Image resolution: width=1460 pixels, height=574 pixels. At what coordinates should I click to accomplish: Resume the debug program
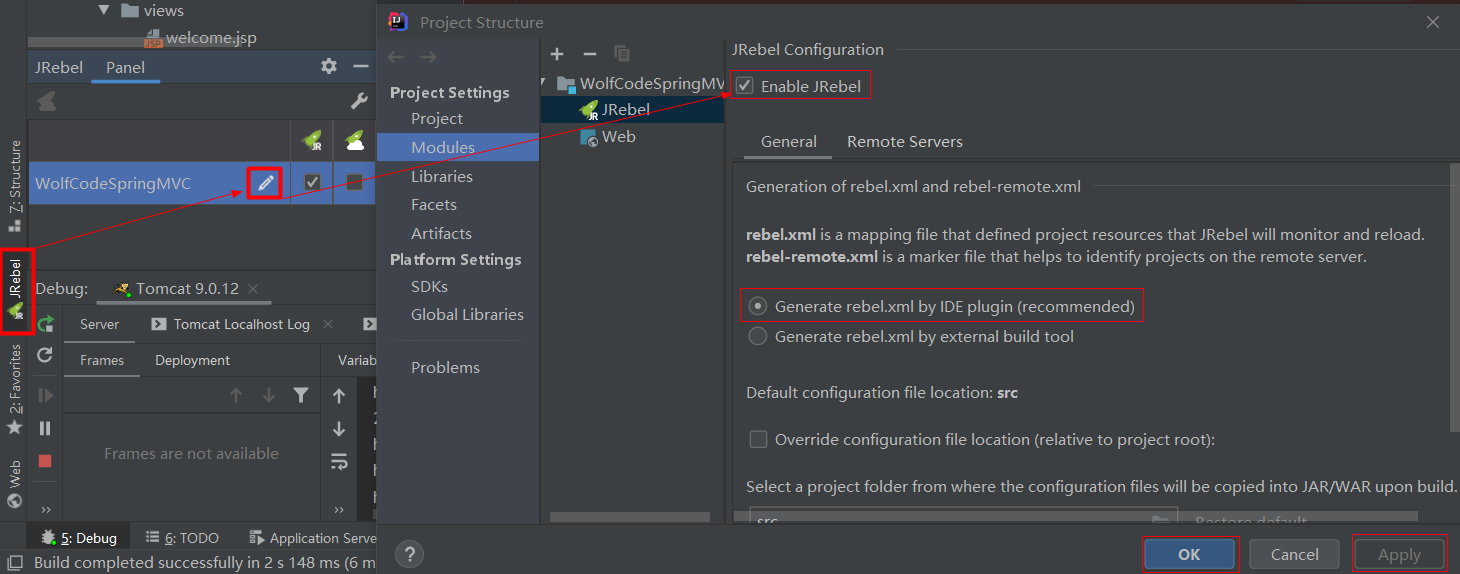[45, 396]
